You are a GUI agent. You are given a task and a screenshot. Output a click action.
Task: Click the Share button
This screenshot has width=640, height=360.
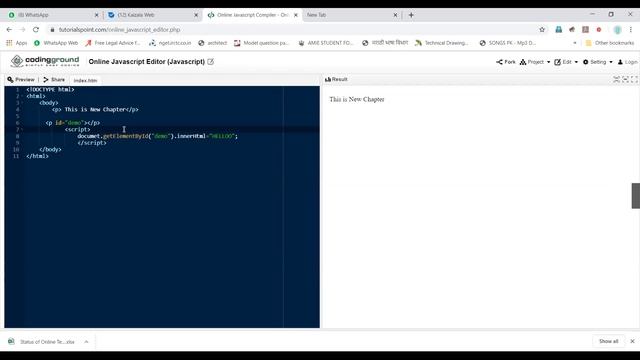[x=54, y=80]
